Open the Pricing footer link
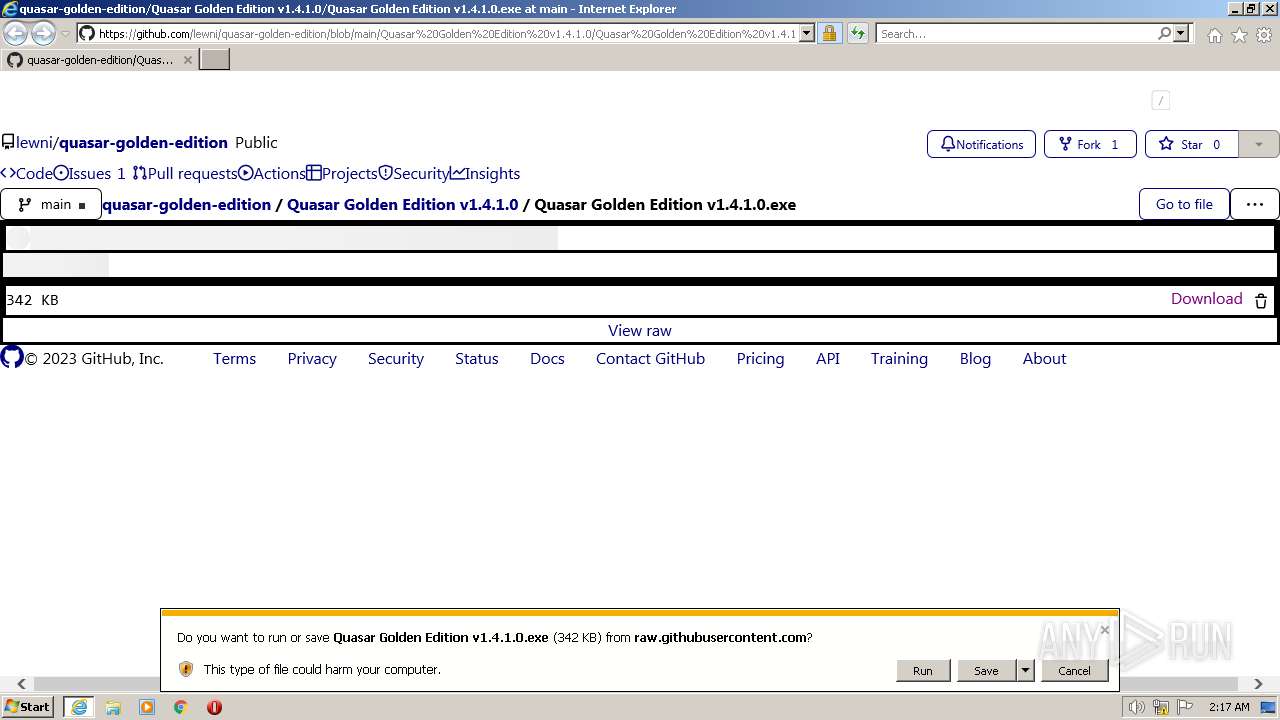This screenshot has width=1280, height=720. coord(760,358)
